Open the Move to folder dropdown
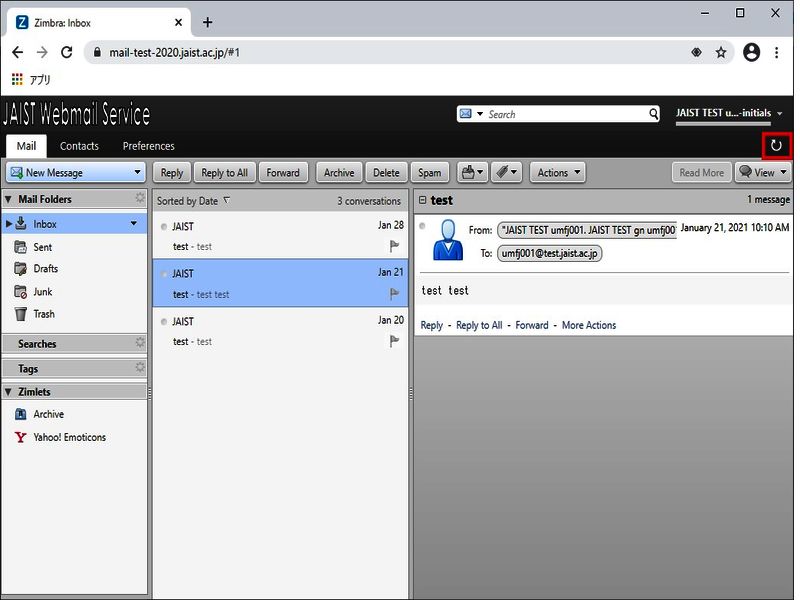Viewport: 800px width, 600px height. coord(472,172)
